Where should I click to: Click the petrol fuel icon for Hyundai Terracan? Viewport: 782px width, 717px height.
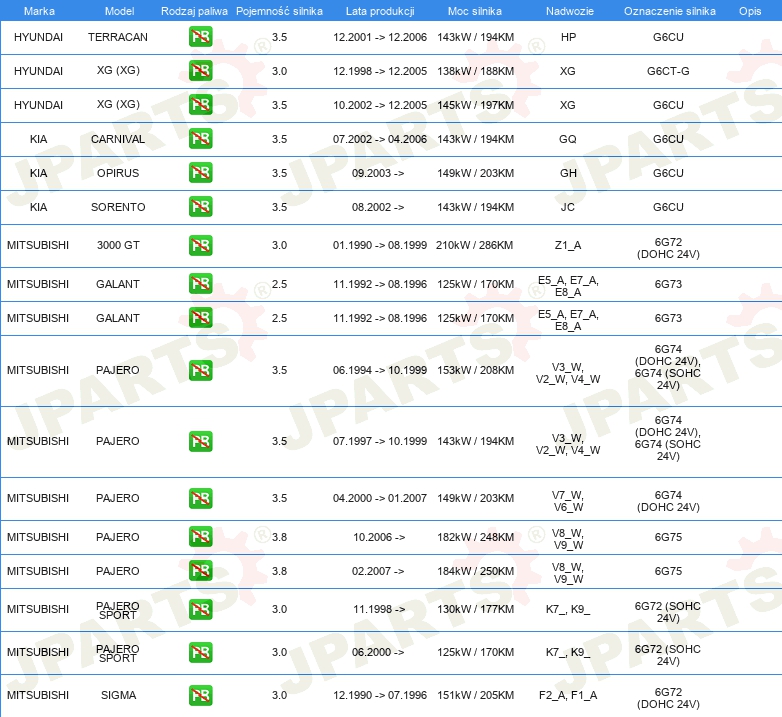pyautogui.click(x=200, y=37)
